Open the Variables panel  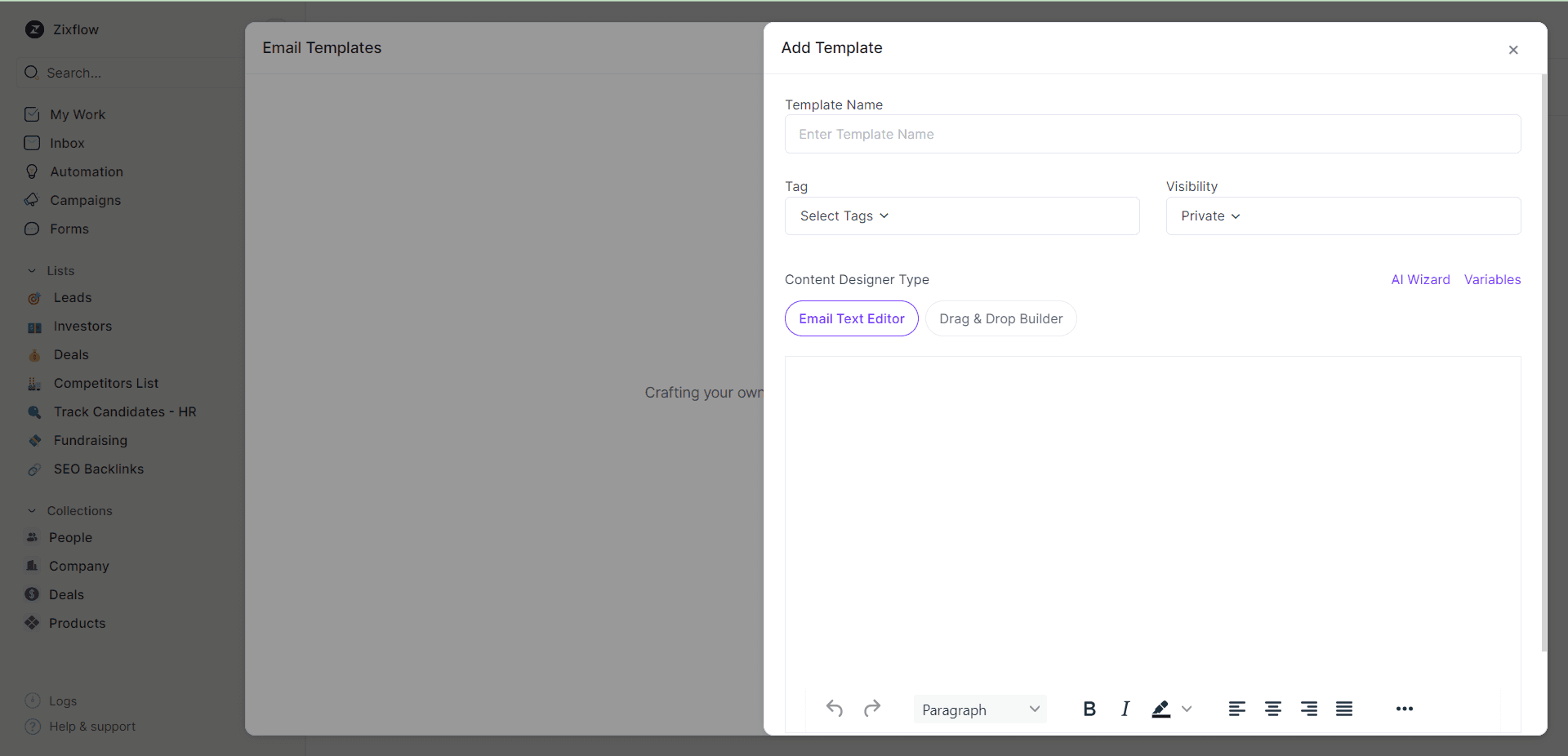pos(1492,279)
